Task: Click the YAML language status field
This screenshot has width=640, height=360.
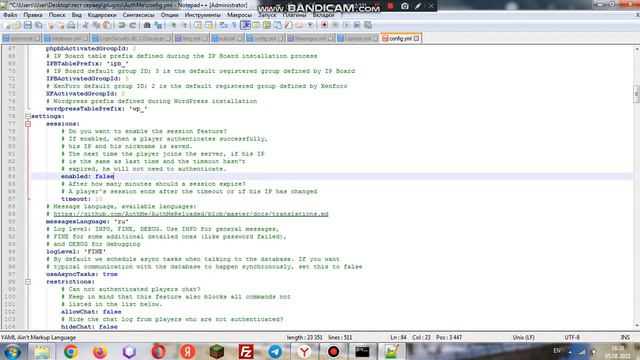Action: (38, 338)
